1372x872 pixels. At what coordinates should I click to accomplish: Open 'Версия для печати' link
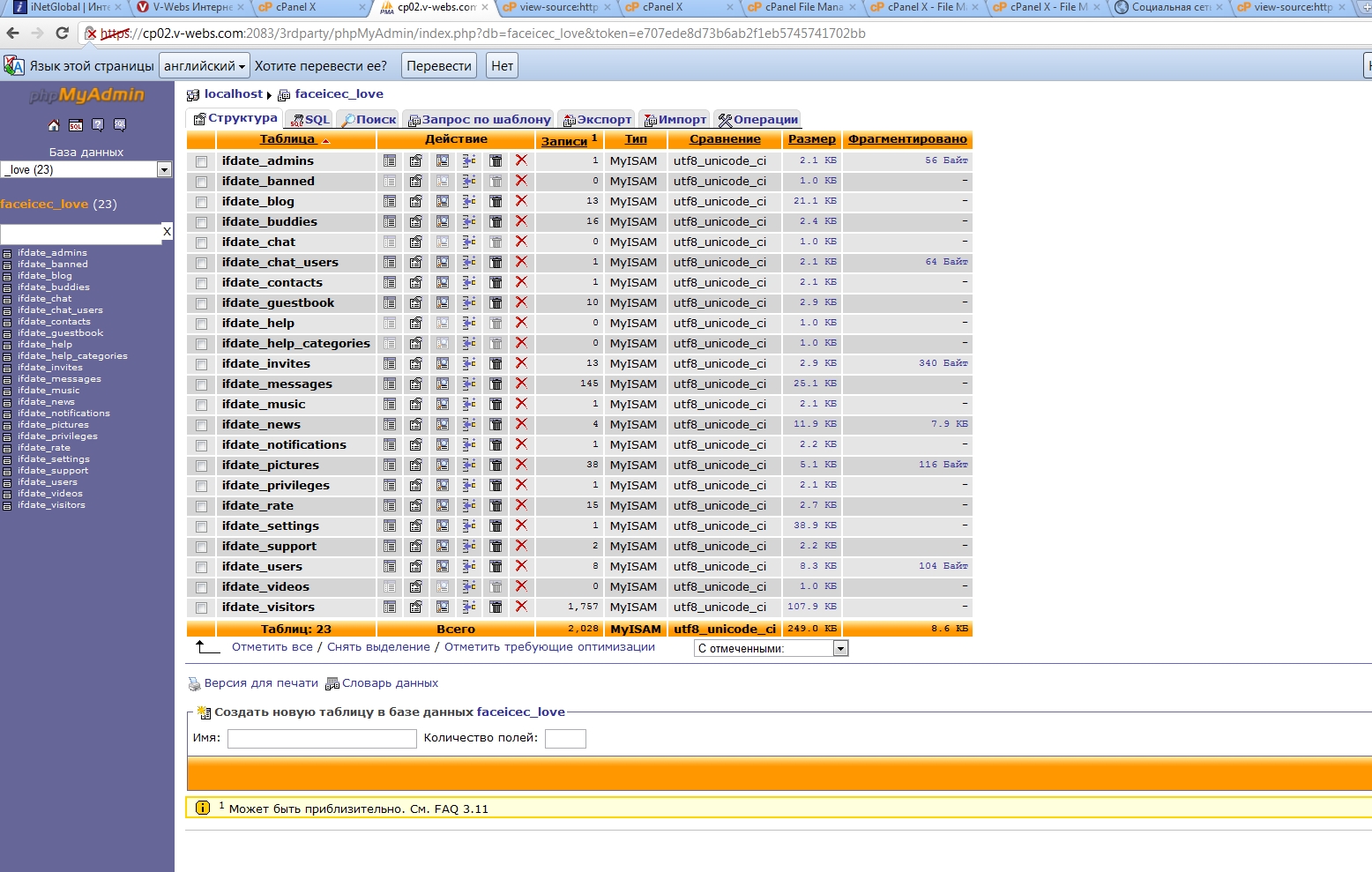(x=261, y=683)
